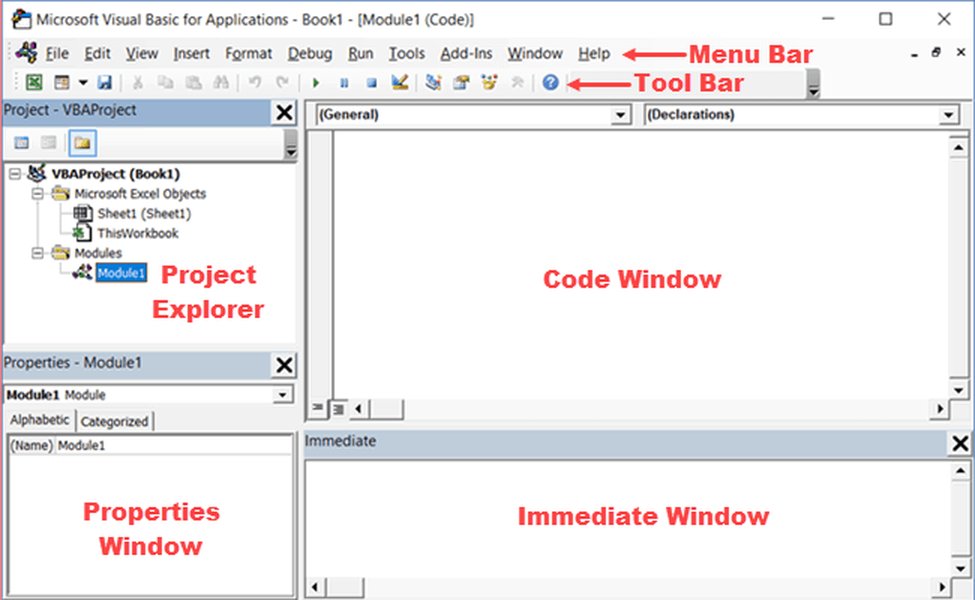Click the Undo arrow icon
The width and height of the screenshot is (975, 600).
254,82
